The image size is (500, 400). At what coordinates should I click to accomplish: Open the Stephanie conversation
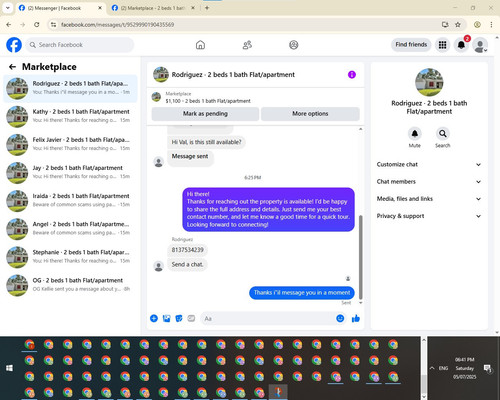(x=70, y=257)
